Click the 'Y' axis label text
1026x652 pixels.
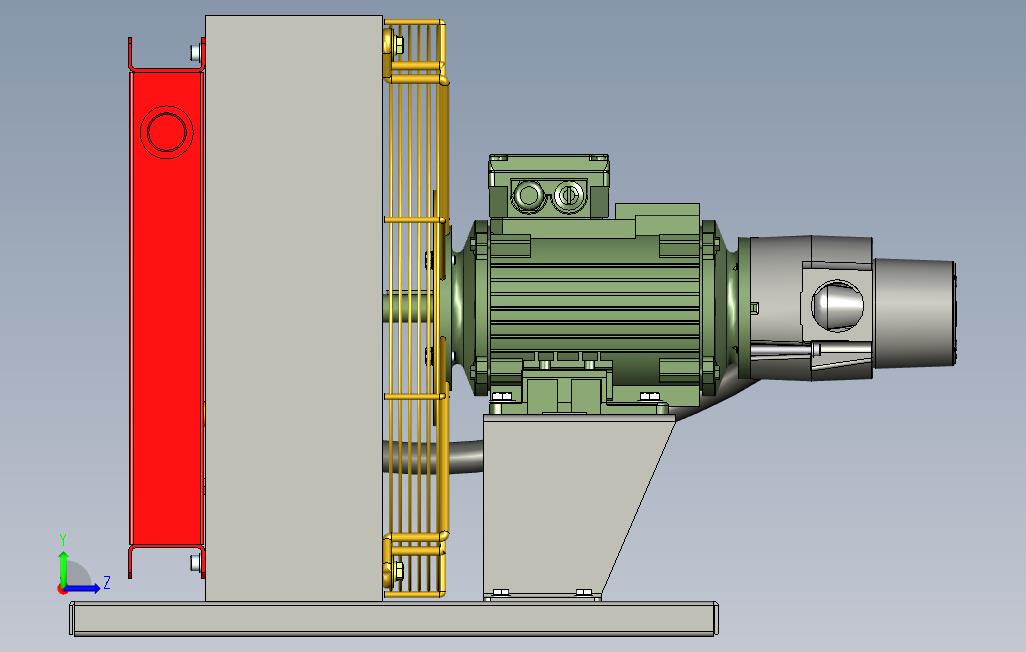[63, 540]
